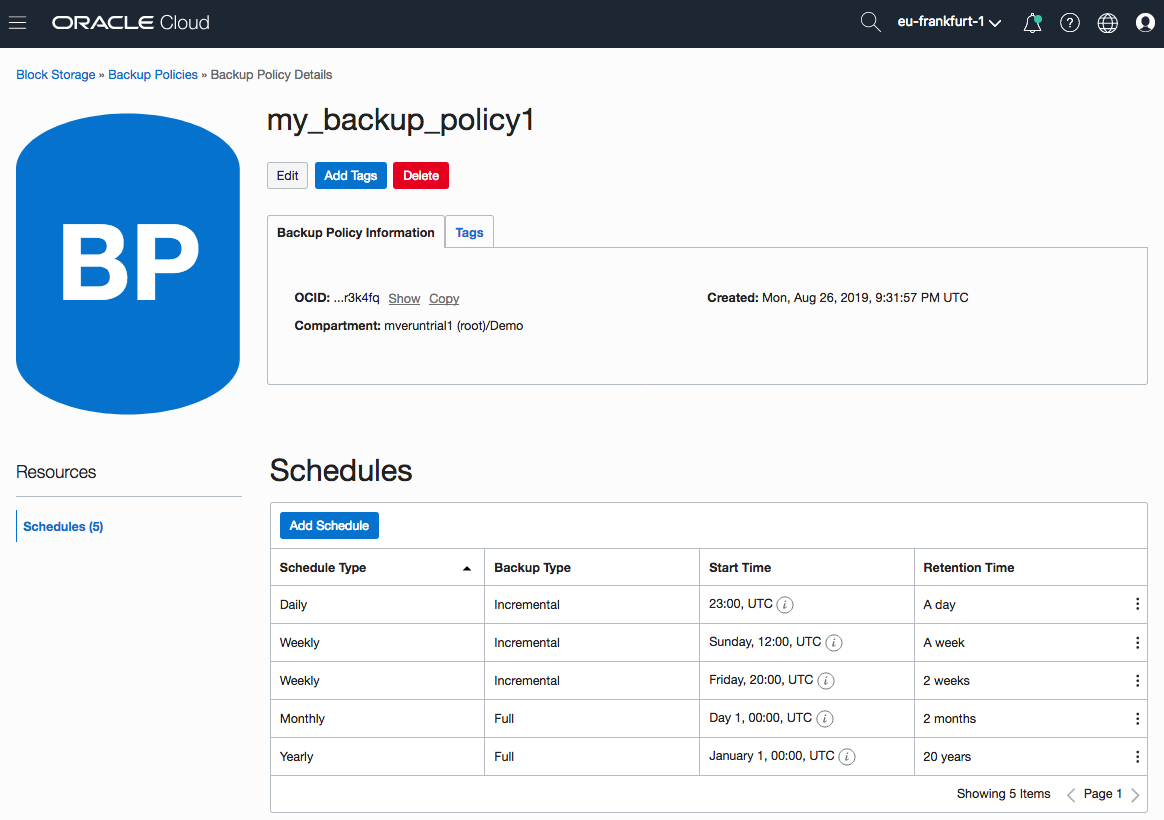Click the language globe icon
Viewport: 1164px width, 820px height.
[x=1108, y=23]
